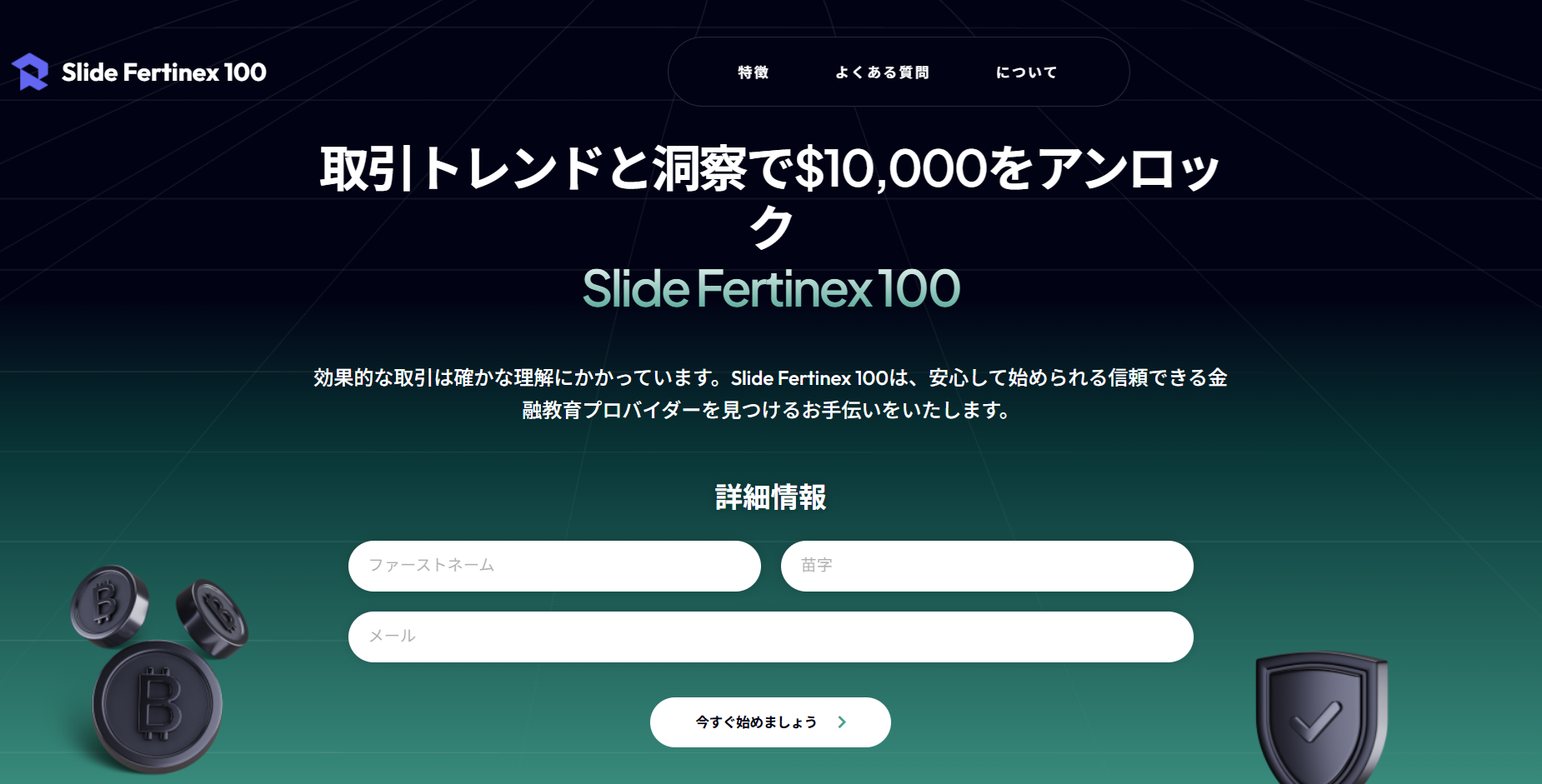1542x784 pixels.
Task: Click the Slide Fertinex 100 brand name in header
Action: 164,72
